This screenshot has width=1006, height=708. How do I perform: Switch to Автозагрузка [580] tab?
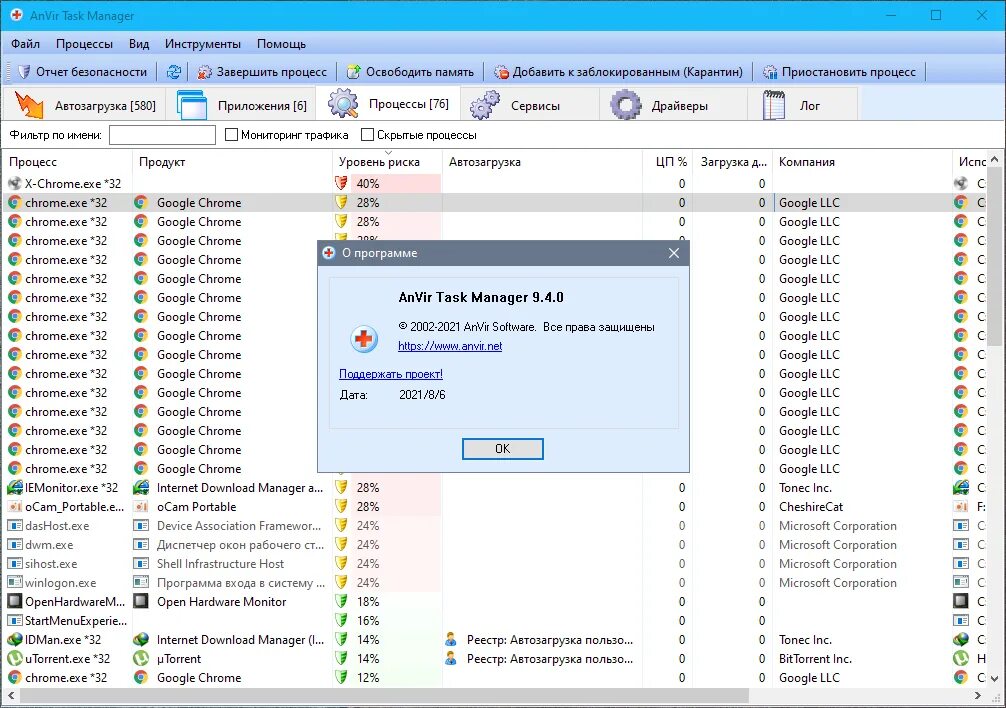pos(85,105)
